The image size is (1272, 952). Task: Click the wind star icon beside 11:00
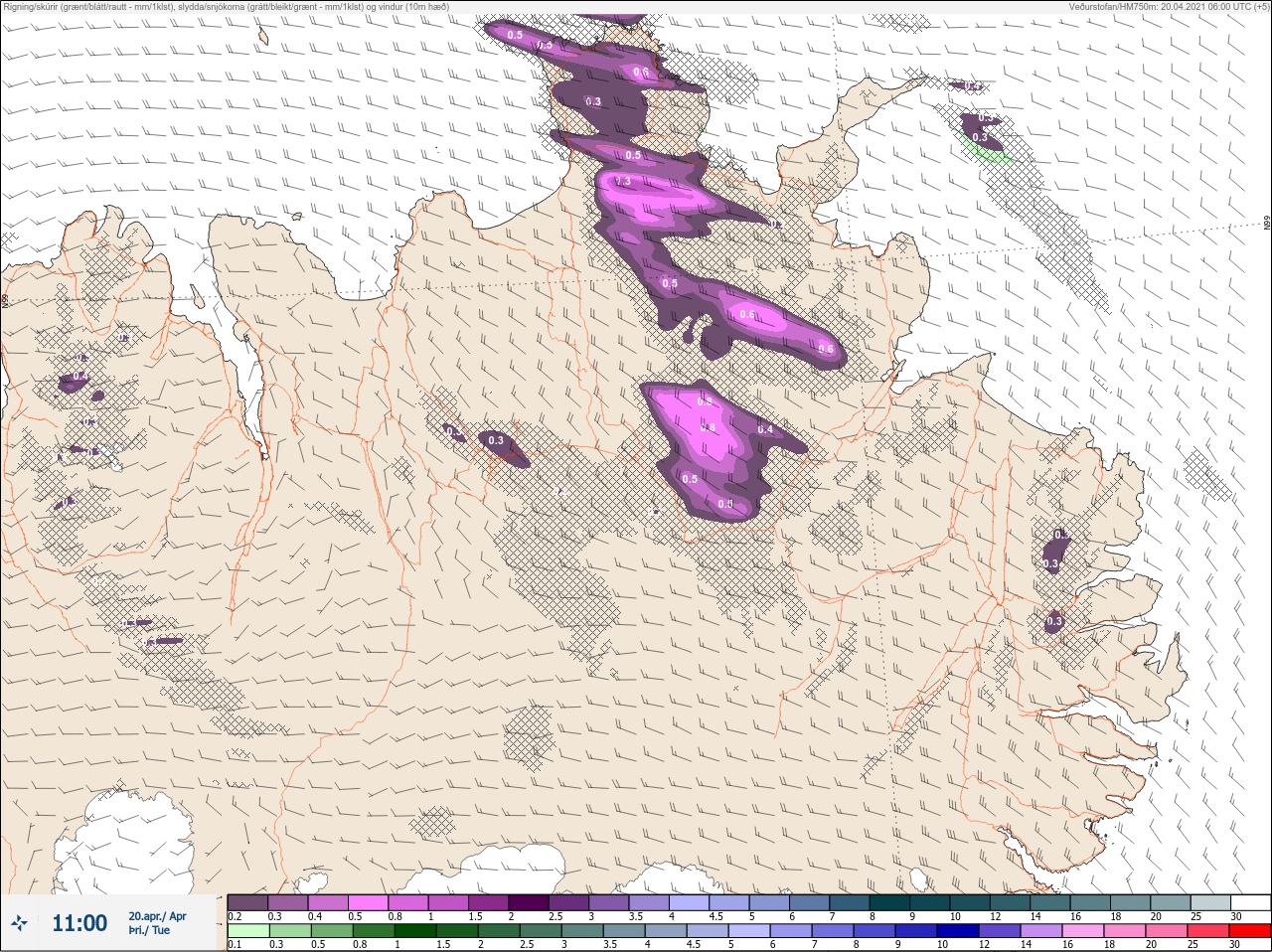(x=20, y=924)
